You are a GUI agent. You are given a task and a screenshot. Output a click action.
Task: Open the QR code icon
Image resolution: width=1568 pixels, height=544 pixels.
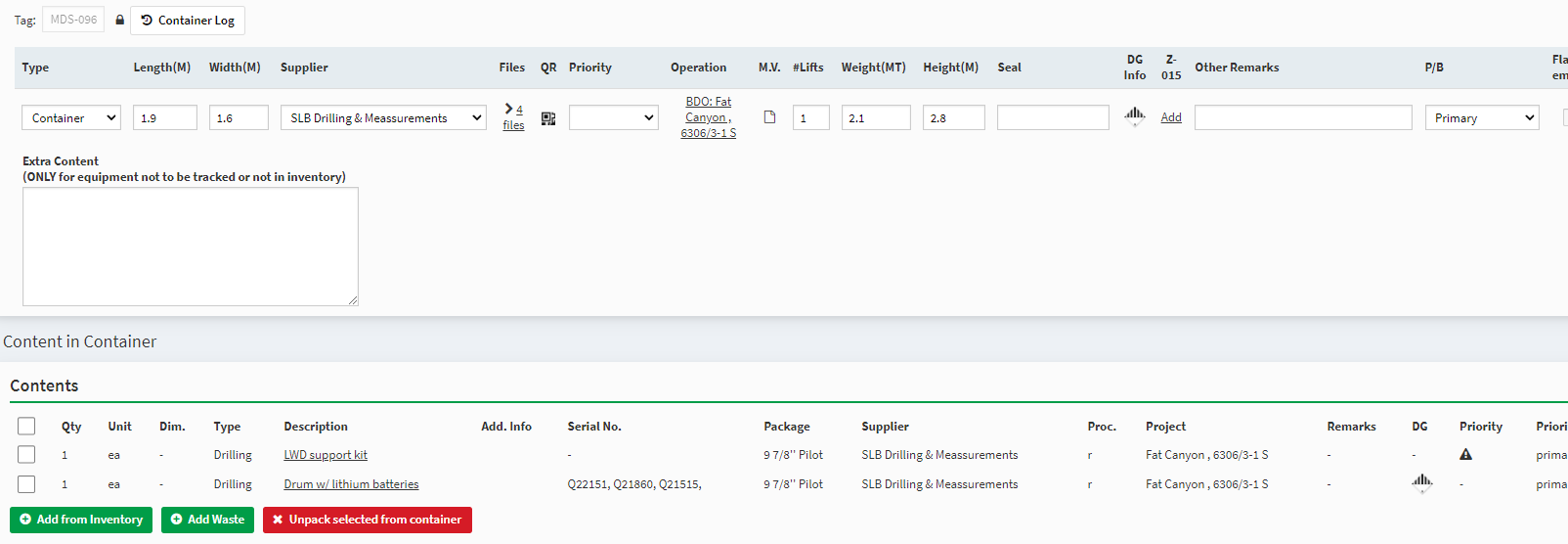click(548, 118)
